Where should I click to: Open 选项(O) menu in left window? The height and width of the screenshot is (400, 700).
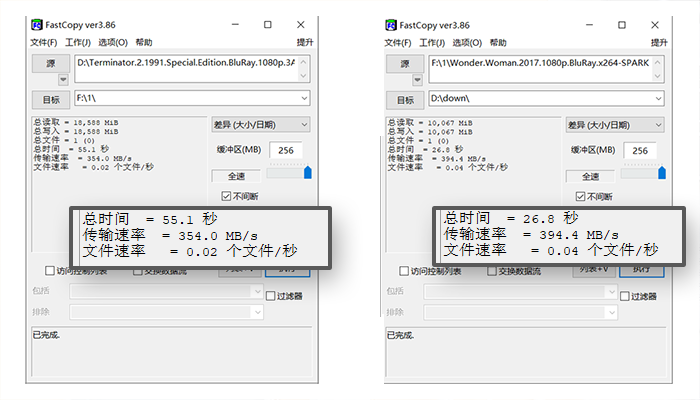point(113,42)
